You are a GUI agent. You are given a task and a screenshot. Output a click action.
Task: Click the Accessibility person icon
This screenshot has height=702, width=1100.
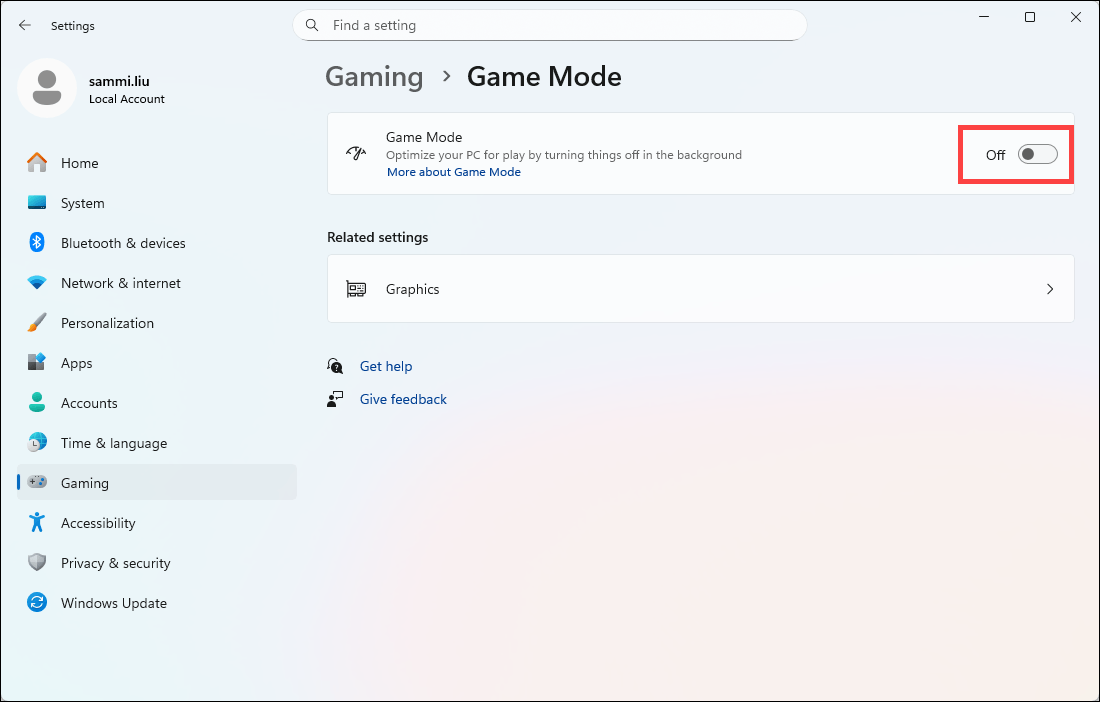click(37, 523)
